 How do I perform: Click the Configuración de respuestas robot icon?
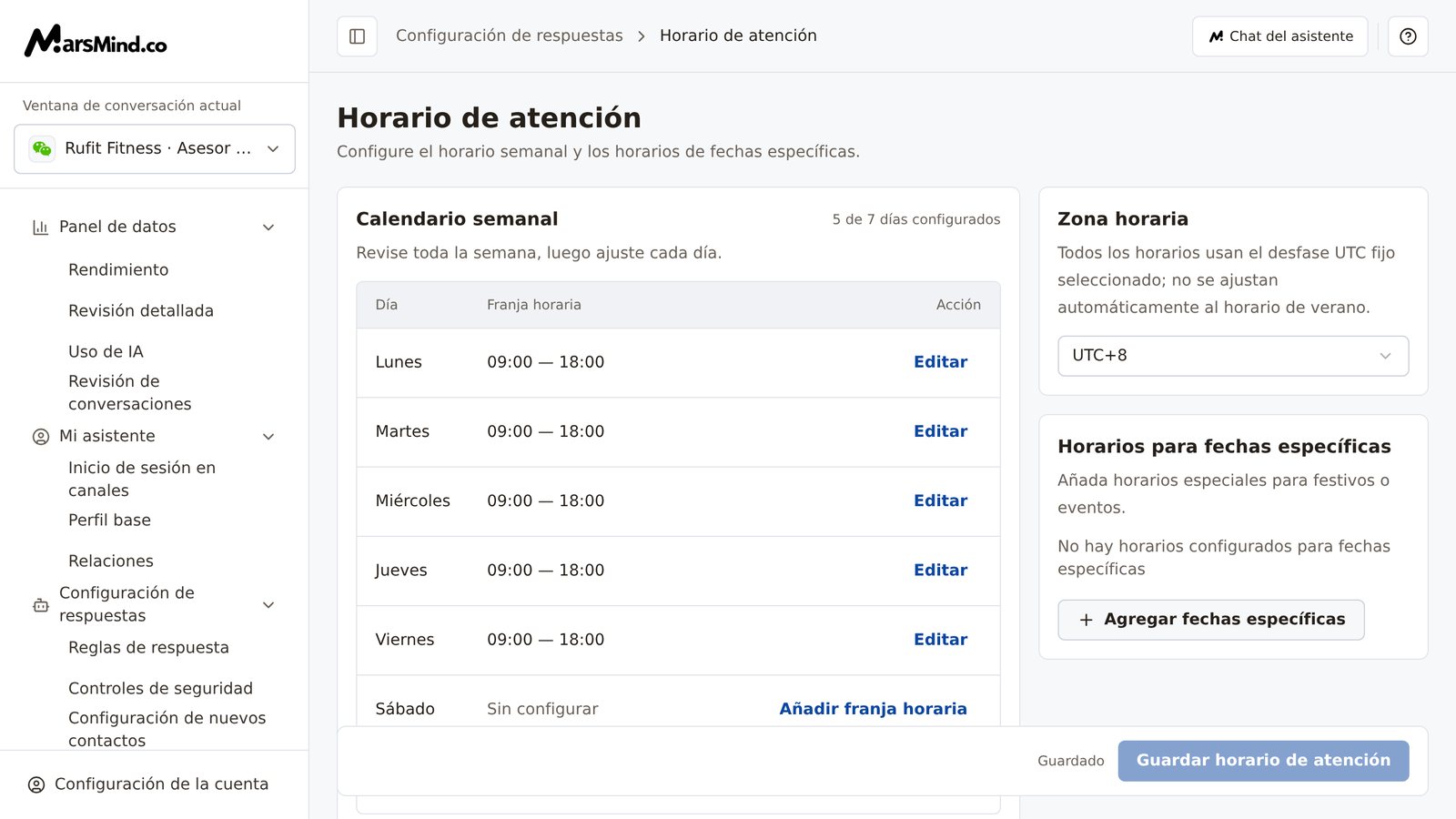point(40,605)
